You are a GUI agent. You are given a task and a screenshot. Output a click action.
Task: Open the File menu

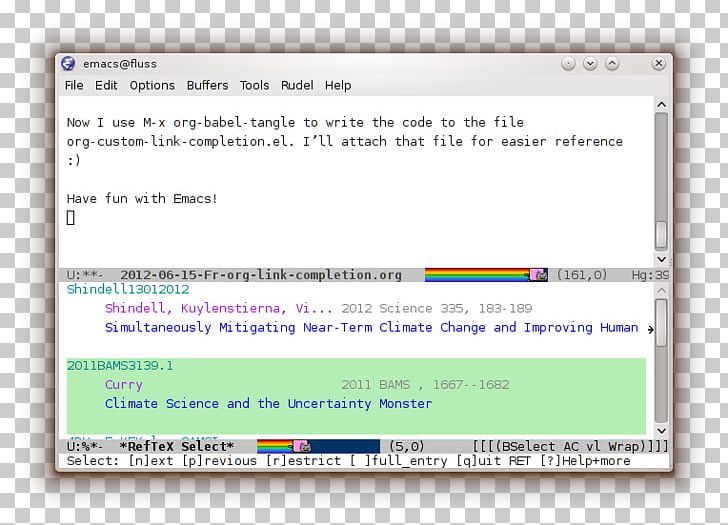[x=74, y=85]
